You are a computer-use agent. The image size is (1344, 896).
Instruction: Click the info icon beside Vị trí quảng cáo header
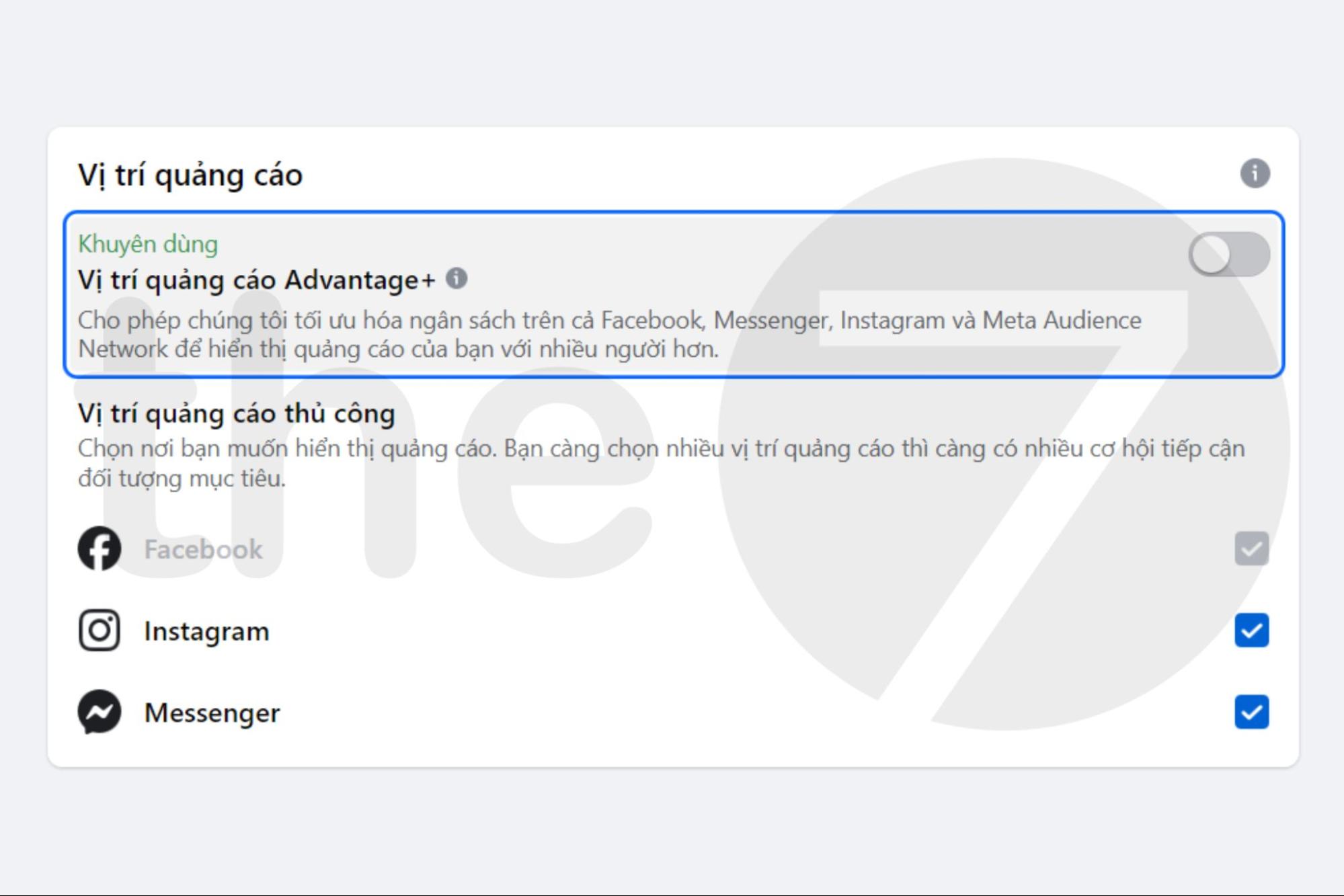pos(1255,173)
